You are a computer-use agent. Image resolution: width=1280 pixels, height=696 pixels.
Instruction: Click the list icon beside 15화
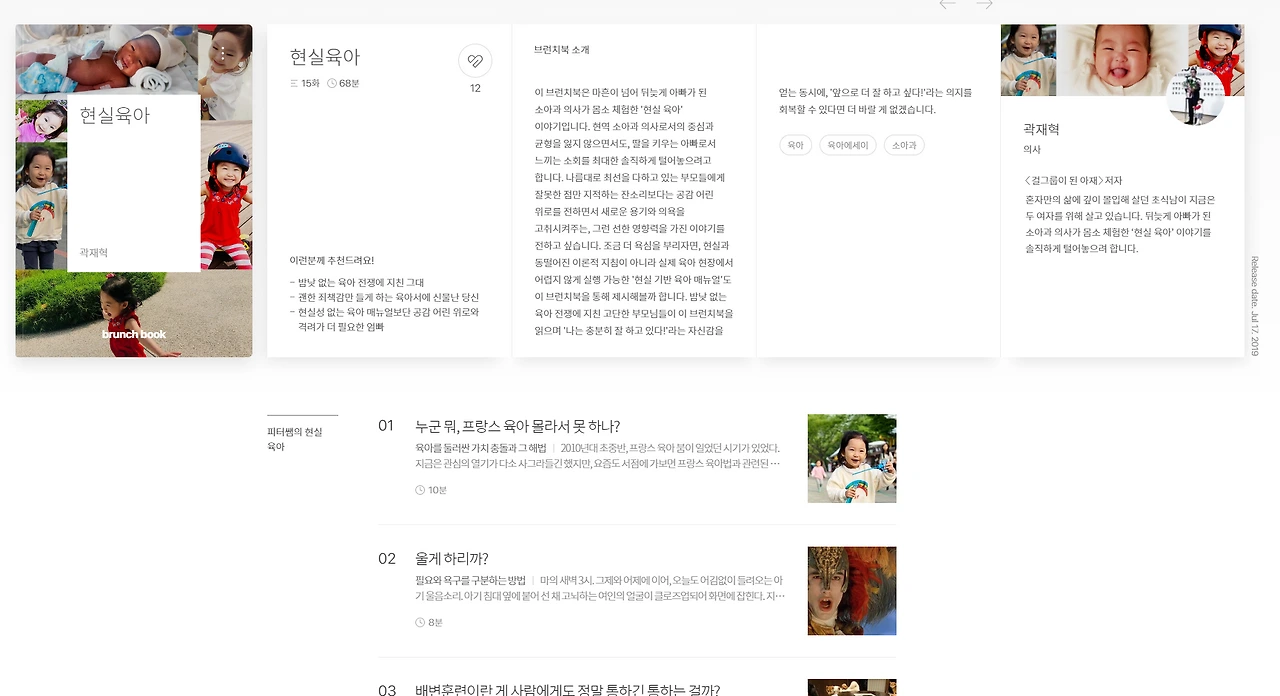[x=294, y=83]
